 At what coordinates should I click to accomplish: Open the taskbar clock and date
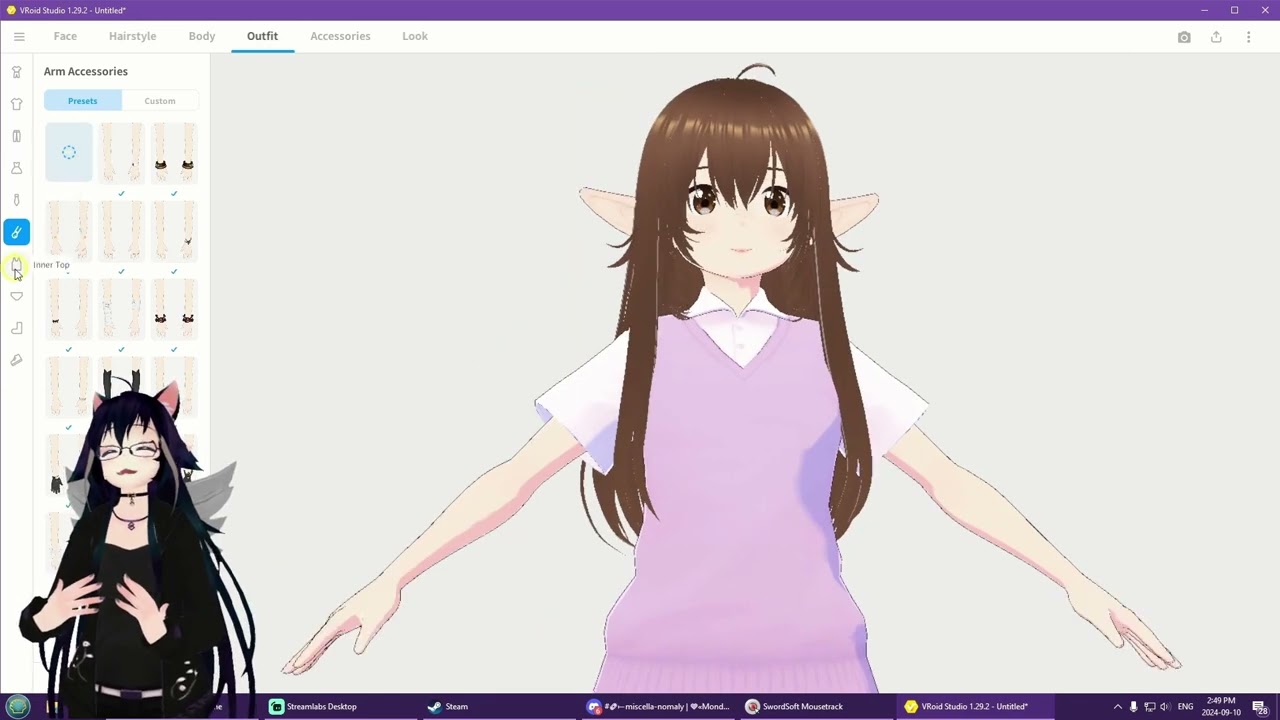click(1220, 706)
